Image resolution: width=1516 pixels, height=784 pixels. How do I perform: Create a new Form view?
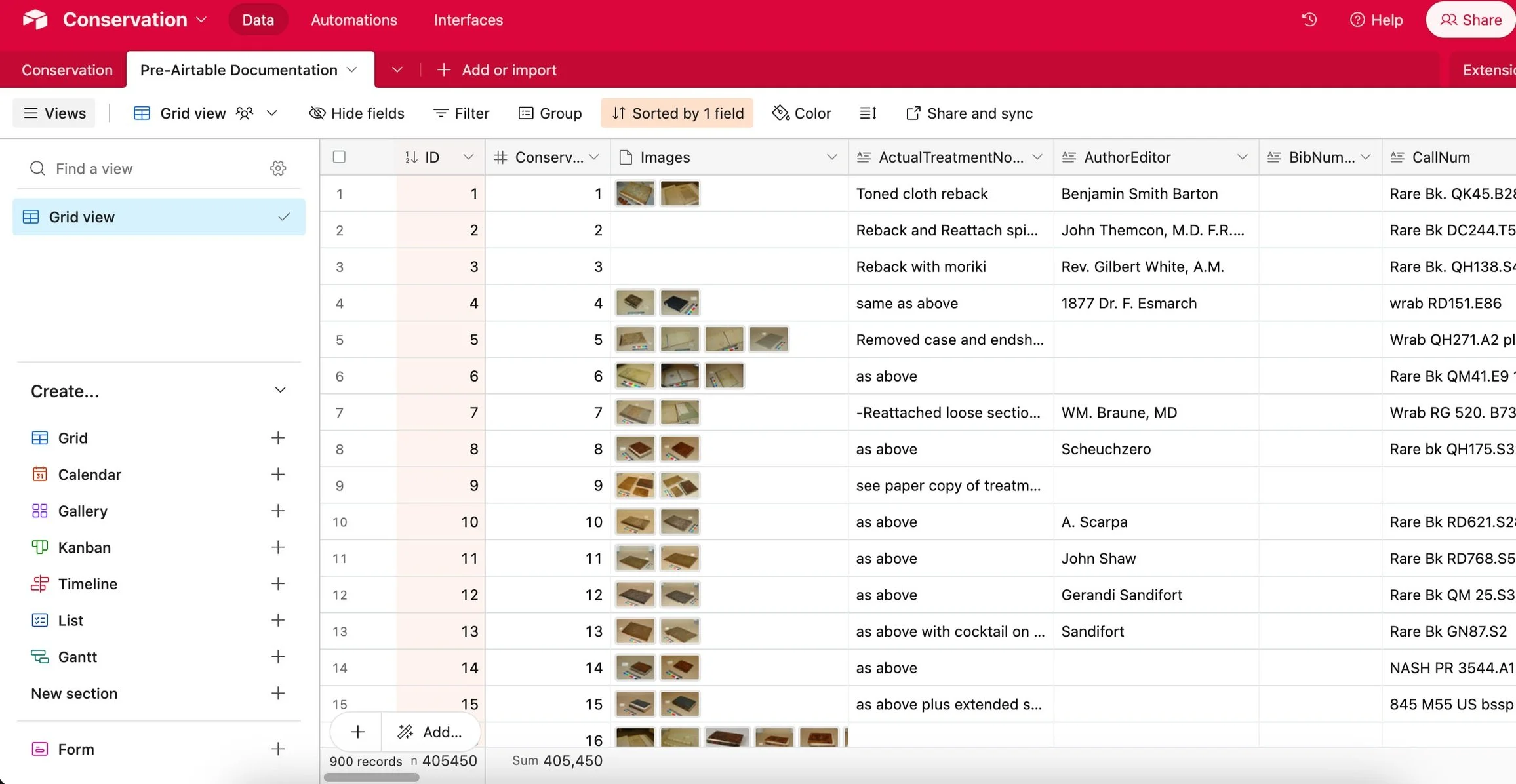(x=278, y=749)
